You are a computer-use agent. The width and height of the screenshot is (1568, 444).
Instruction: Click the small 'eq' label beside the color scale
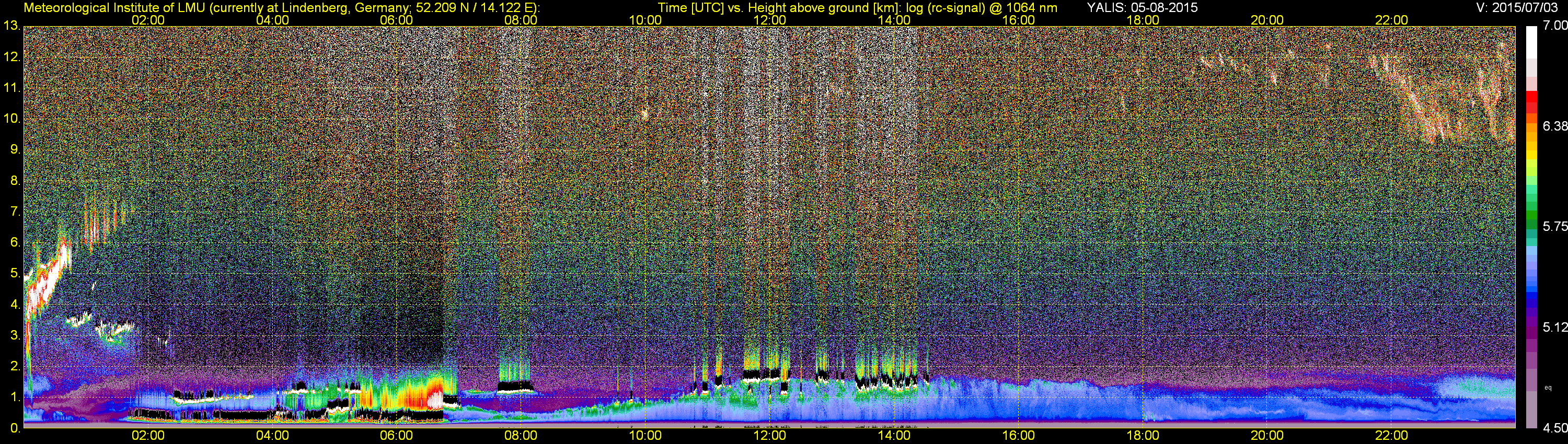point(1548,388)
